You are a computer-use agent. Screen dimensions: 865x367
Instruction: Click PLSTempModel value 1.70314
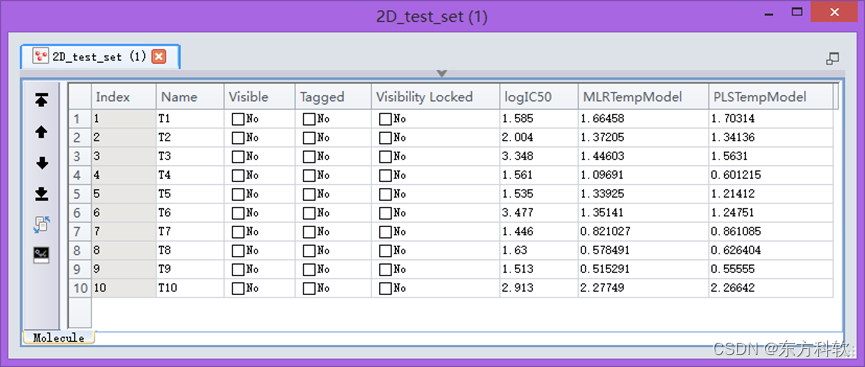[771, 119]
